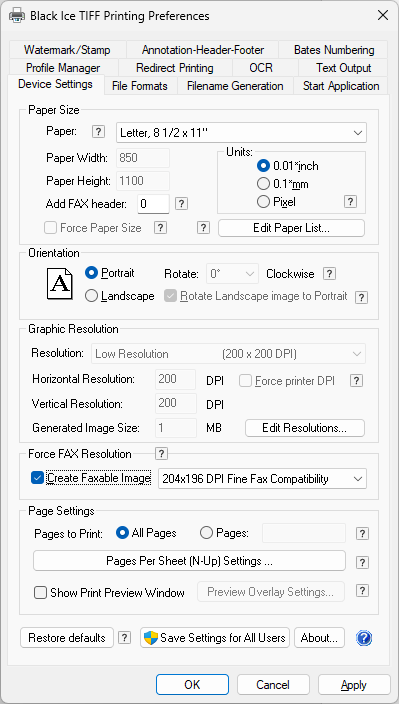Click Restore defaults button
399x704 pixels.
tap(67, 638)
